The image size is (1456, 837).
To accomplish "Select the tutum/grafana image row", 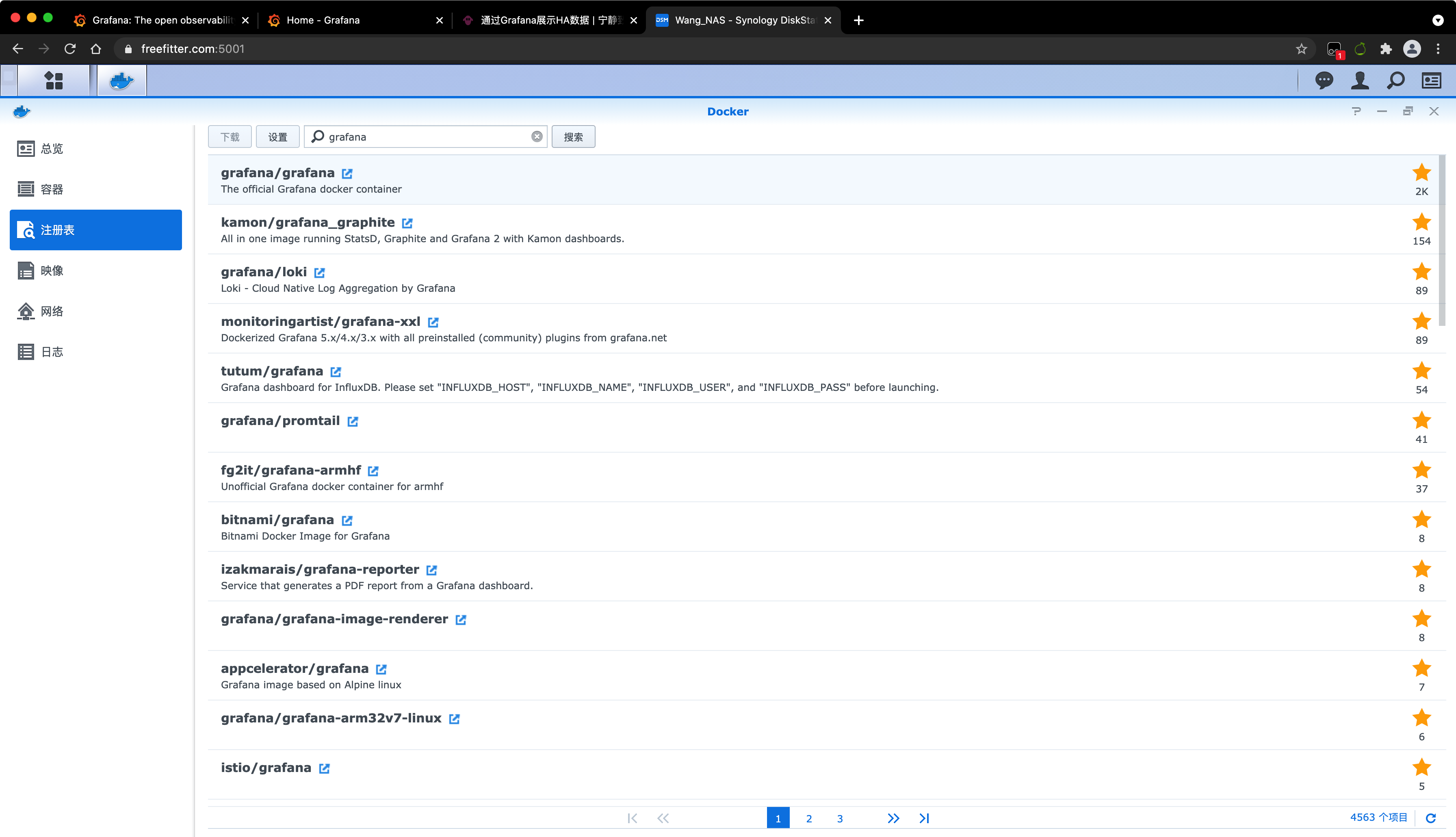I will click(x=823, y=378).
